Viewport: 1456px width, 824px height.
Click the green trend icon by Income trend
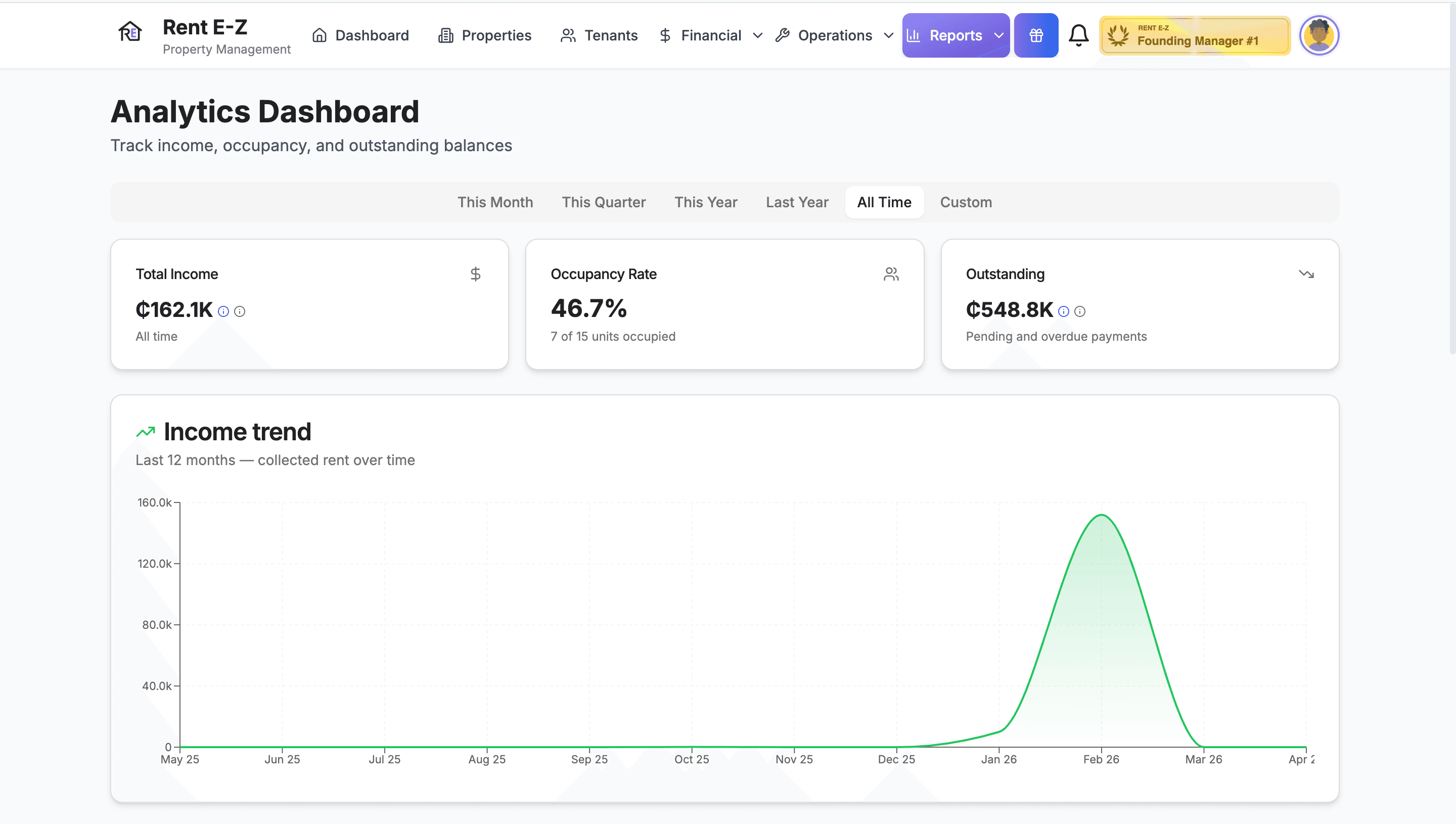pyautogui.click(x=146, y=432)
